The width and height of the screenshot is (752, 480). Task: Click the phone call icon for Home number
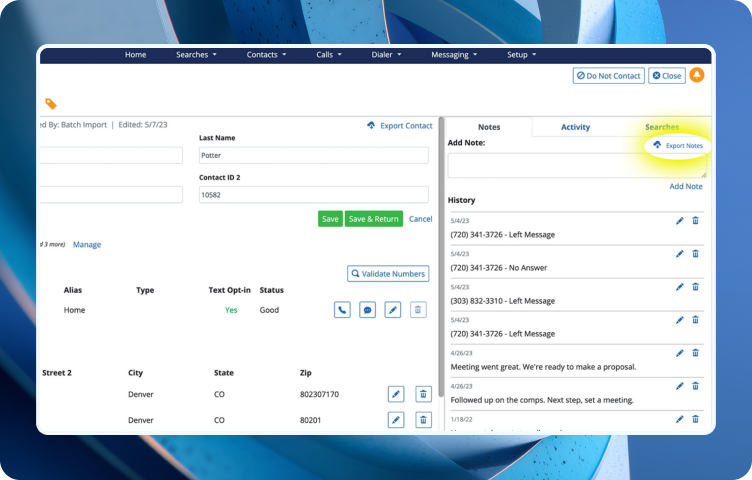coord(342,310)
